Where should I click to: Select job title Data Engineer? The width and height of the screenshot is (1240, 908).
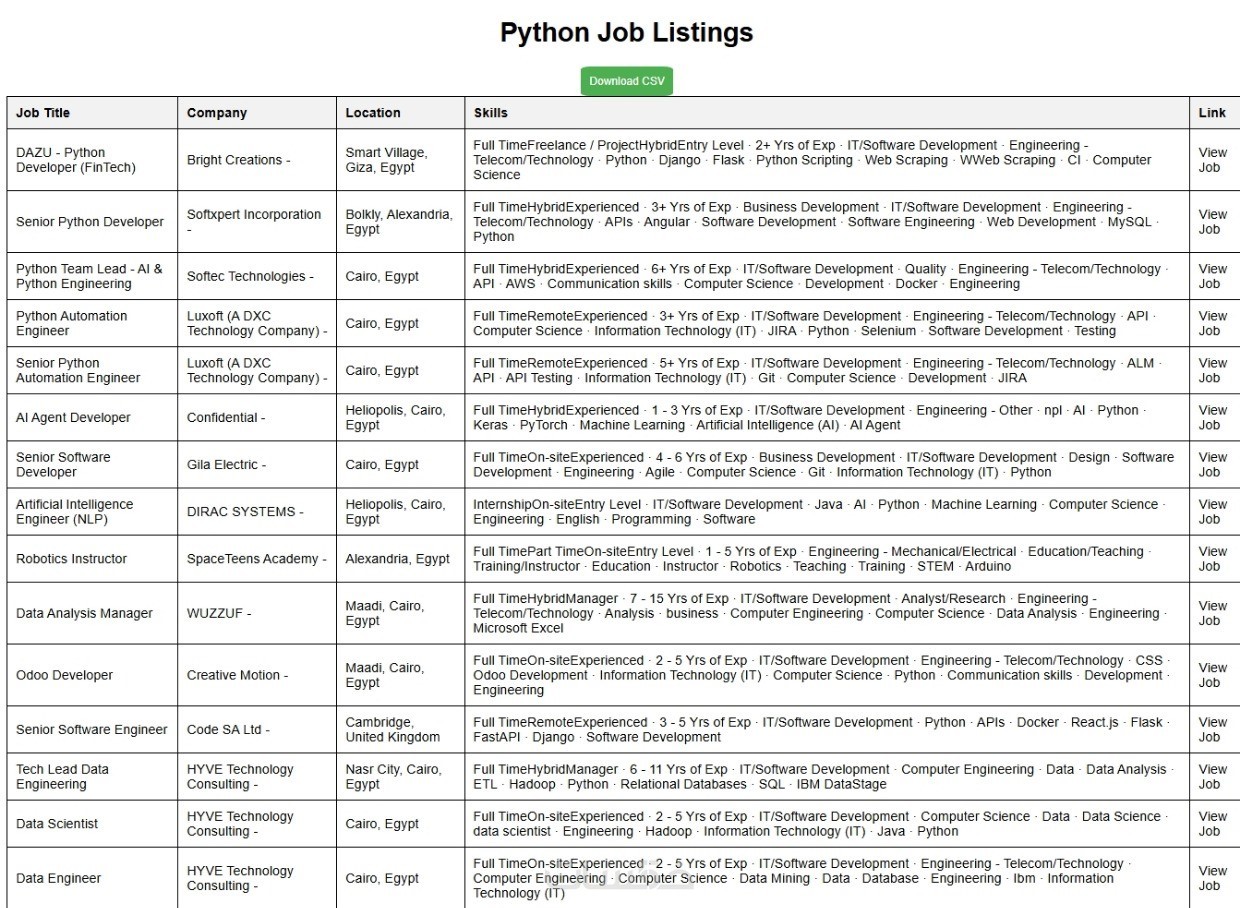click(x=58, y=878)
